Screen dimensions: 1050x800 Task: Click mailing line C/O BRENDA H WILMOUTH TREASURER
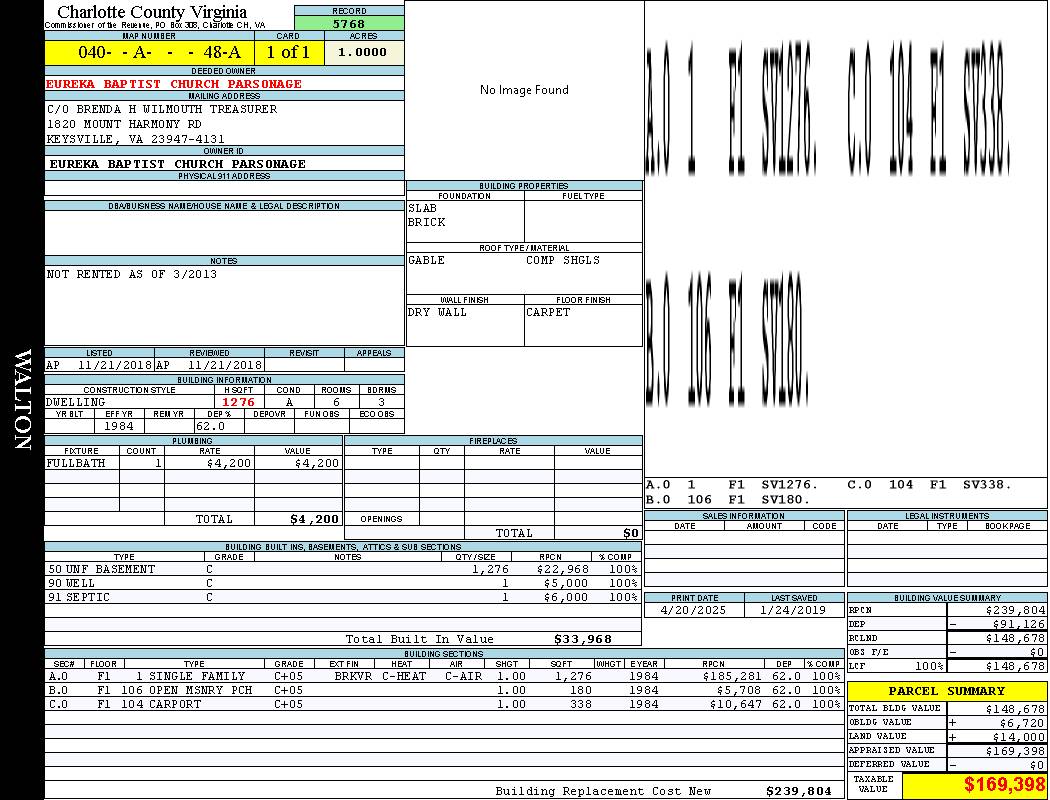pyautogui.click(x=161, y=109)
